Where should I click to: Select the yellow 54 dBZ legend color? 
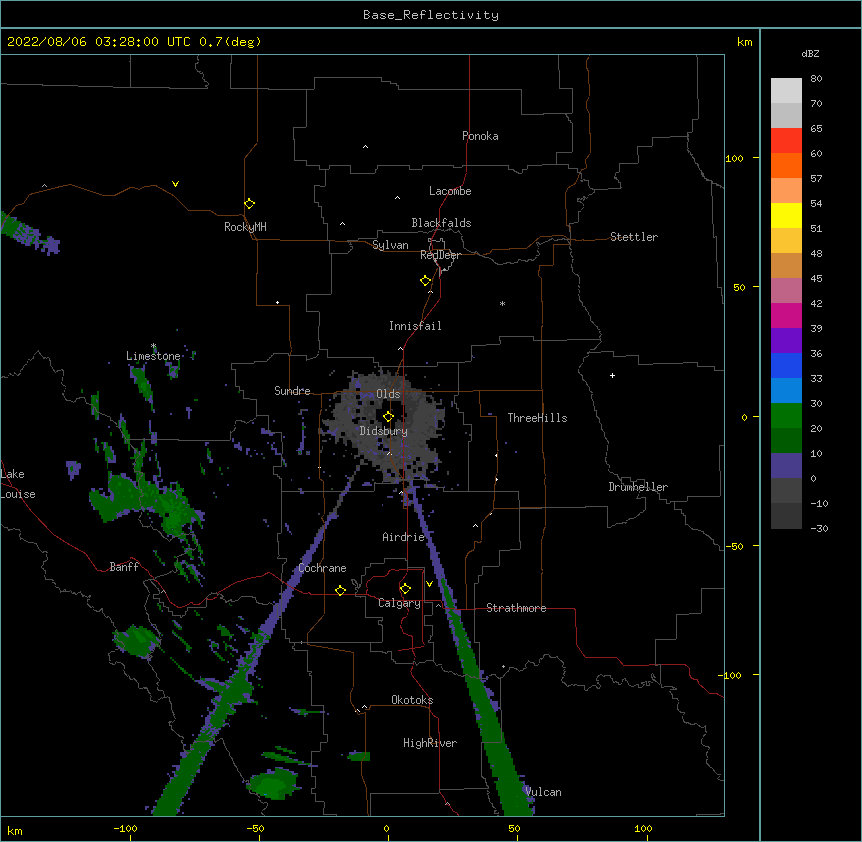pos(786,215)
